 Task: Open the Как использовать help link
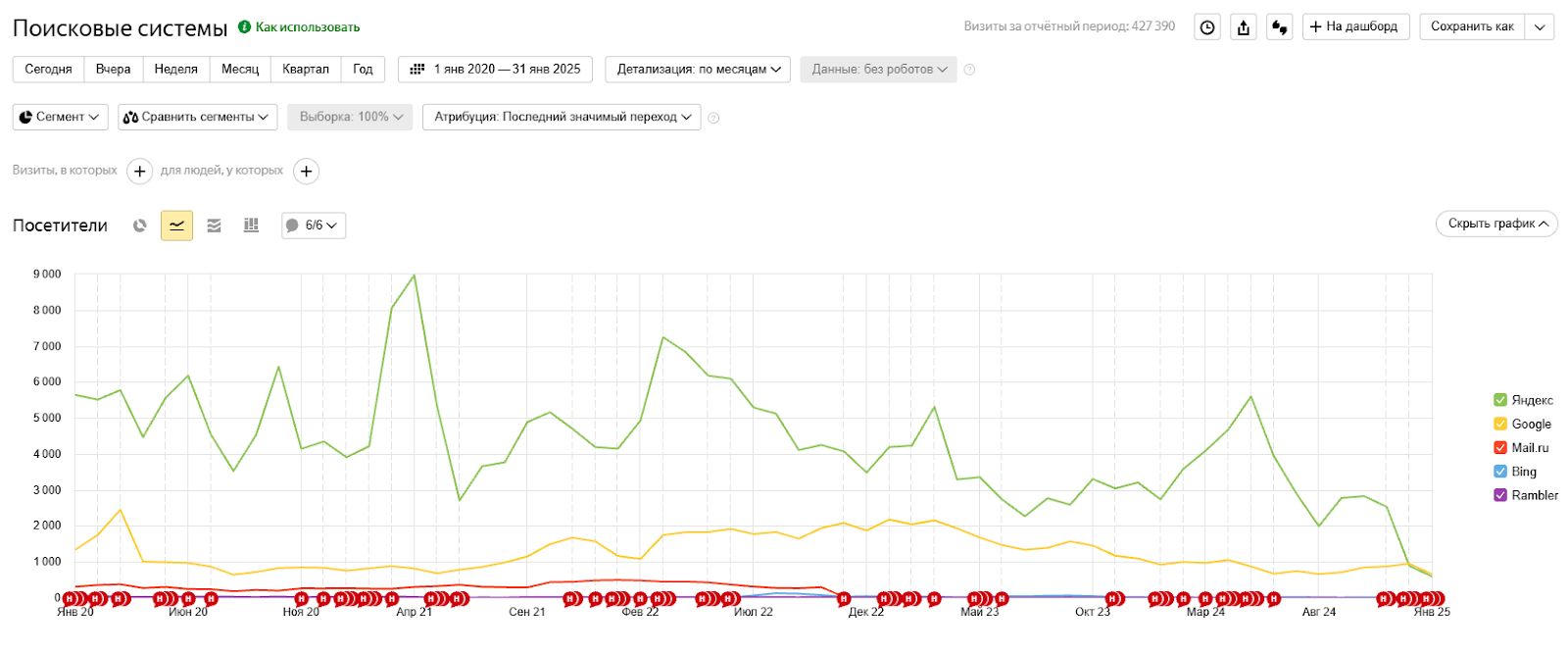click(x=307, y=27)
